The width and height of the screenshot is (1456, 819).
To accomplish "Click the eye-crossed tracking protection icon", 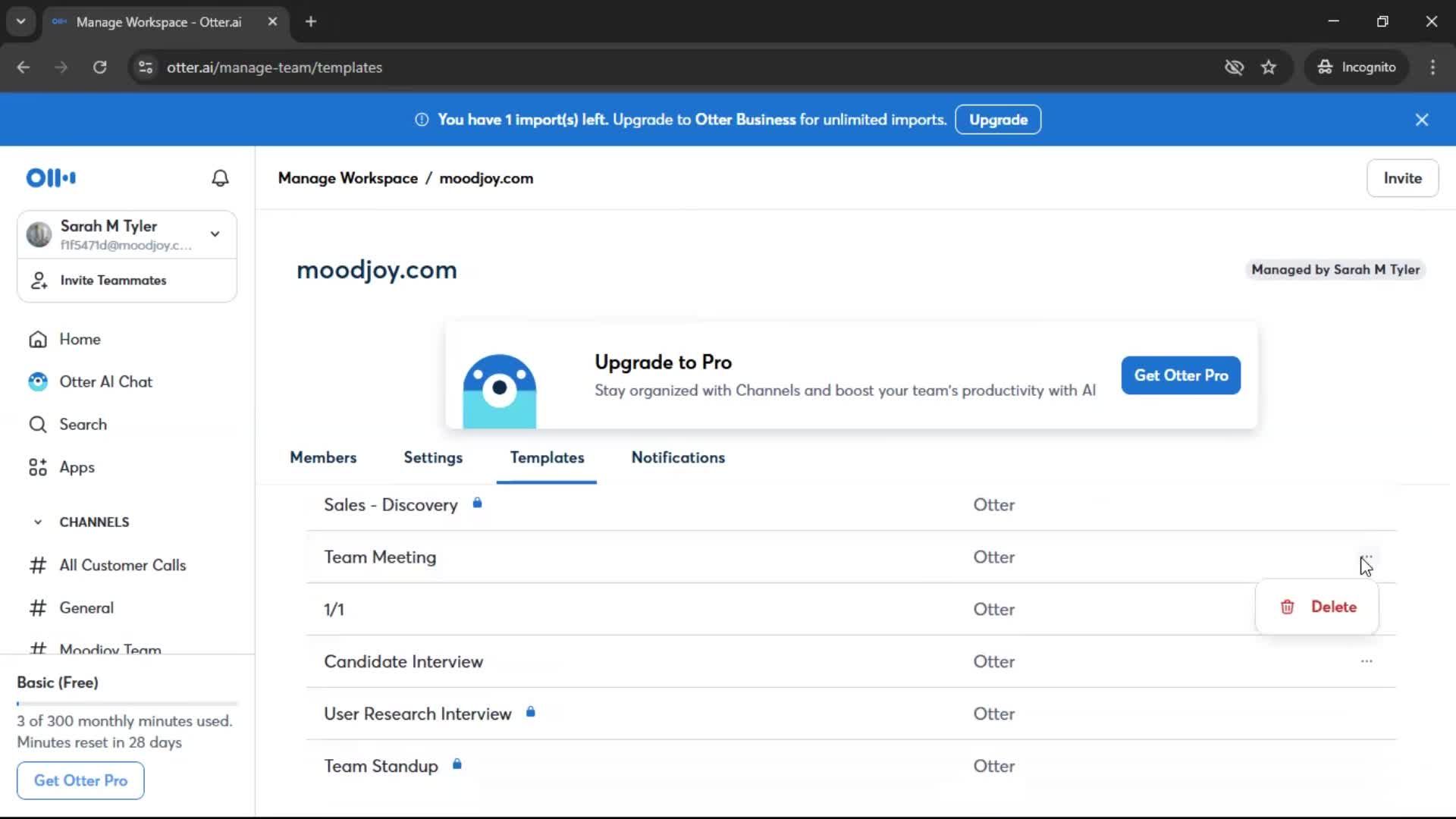I will point(1234,67).
